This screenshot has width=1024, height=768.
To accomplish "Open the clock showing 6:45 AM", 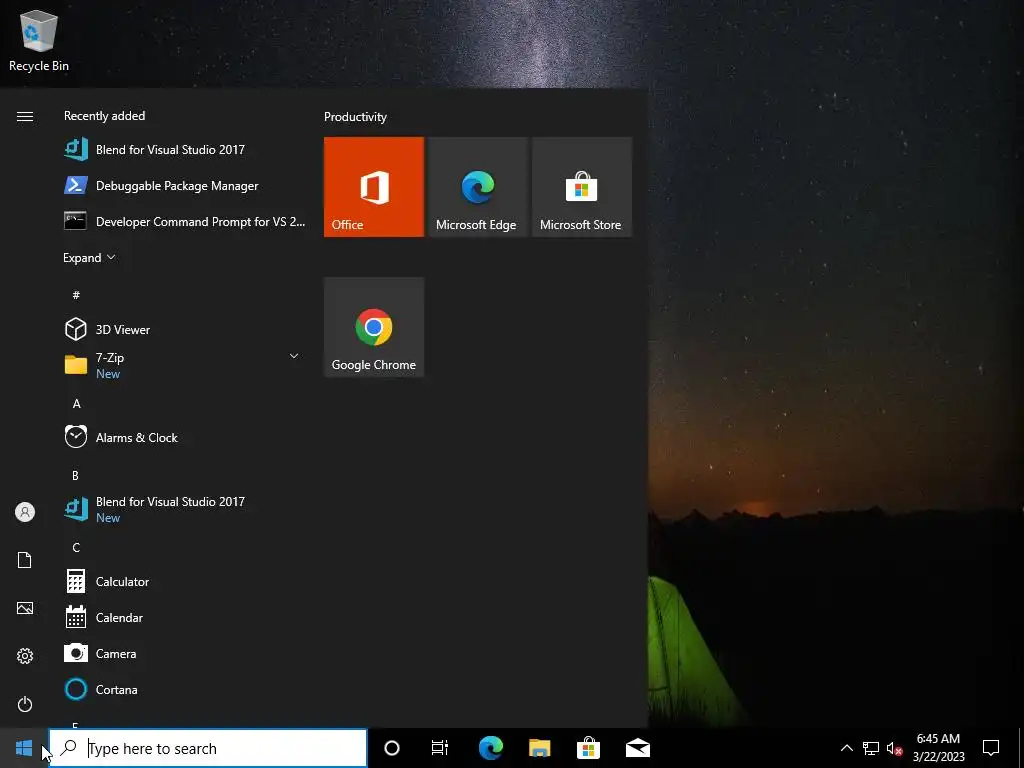I will 938,748.
